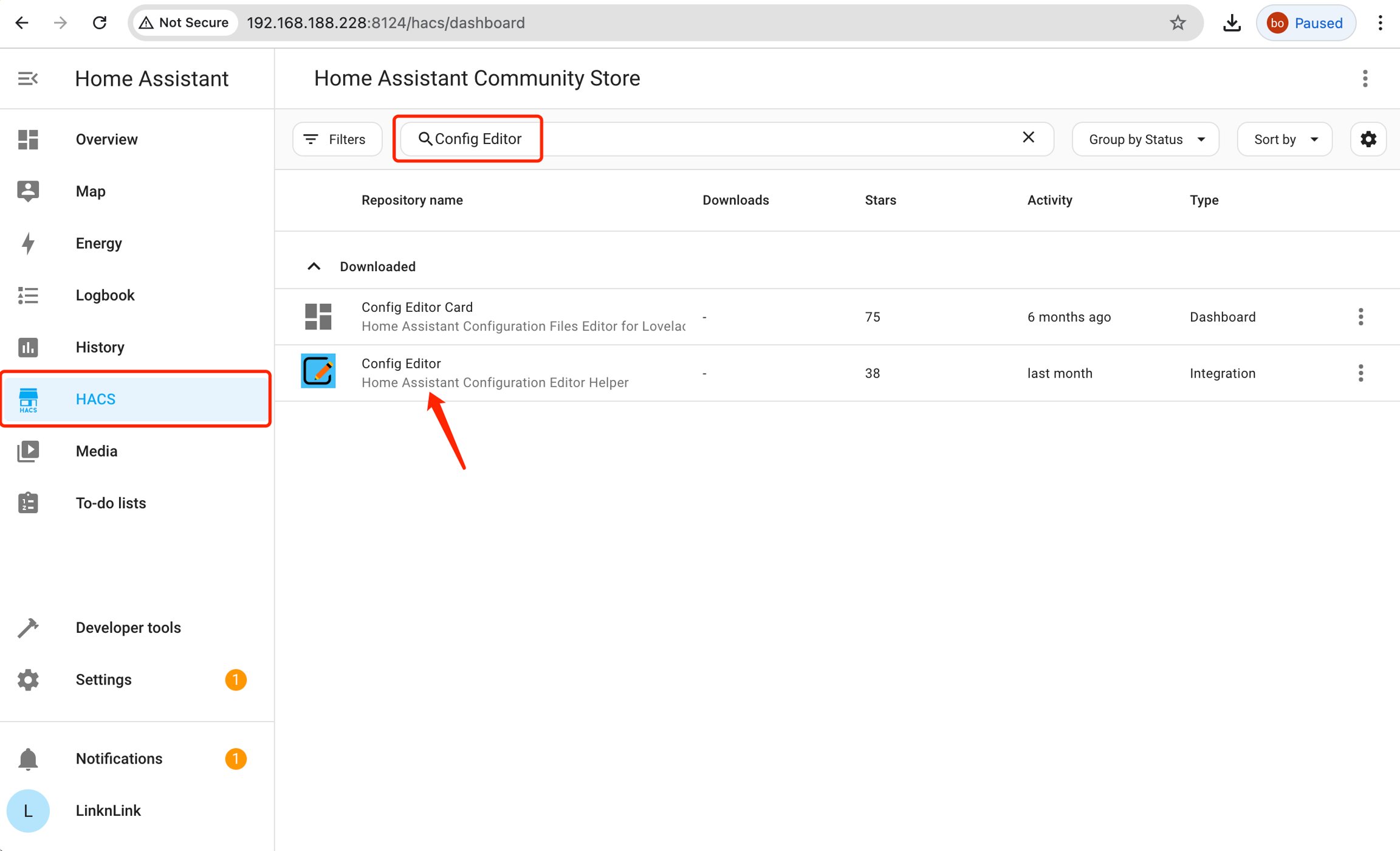Click the Filters button
The height and width of the screenshot is (851, 1400).
coord(337,139)
